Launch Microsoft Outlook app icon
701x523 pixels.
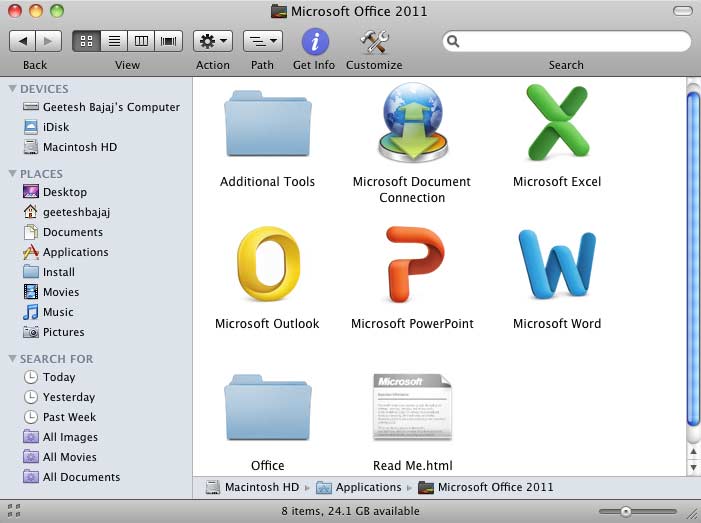coord(268,264)
